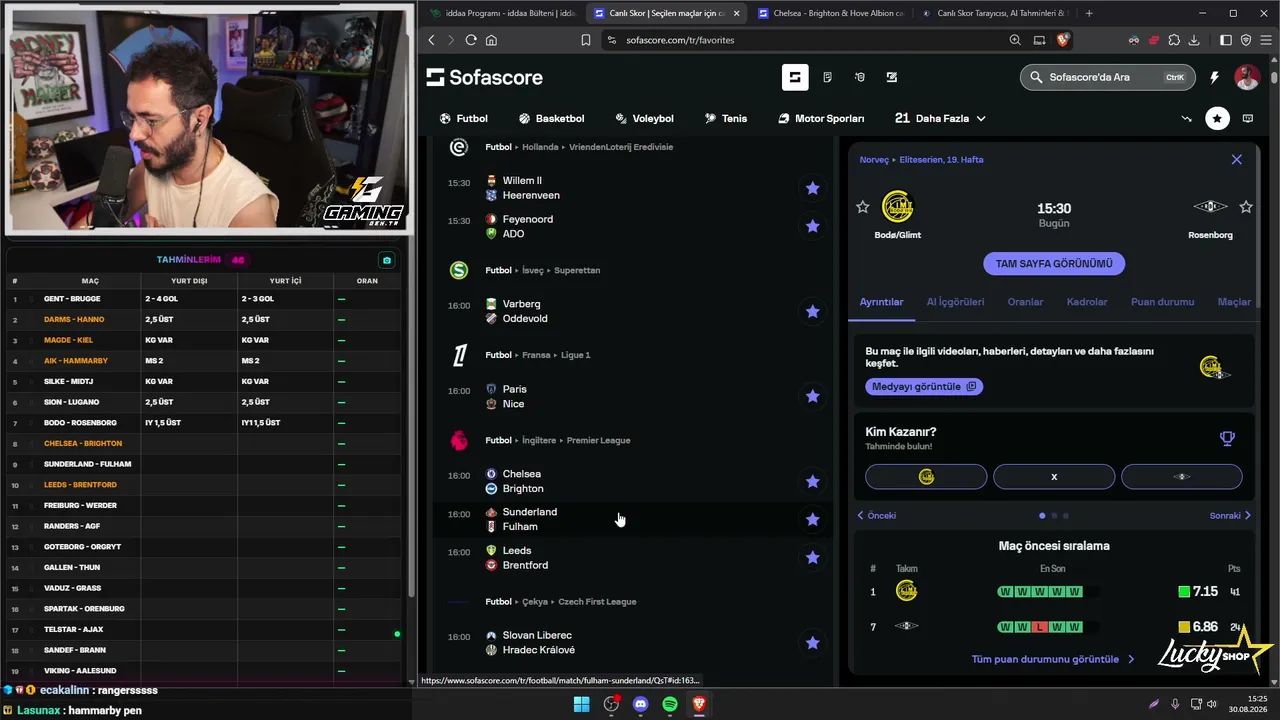This screenshot has height=720, width=1280.
Task: Click the Sofascore'da Ara search field
Action: pos(1107,77)
